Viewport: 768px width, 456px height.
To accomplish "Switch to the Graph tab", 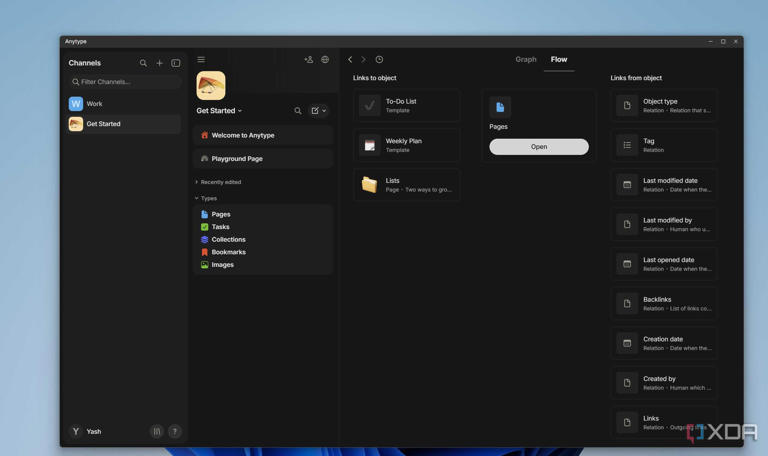I will click(x=526, y=59).
